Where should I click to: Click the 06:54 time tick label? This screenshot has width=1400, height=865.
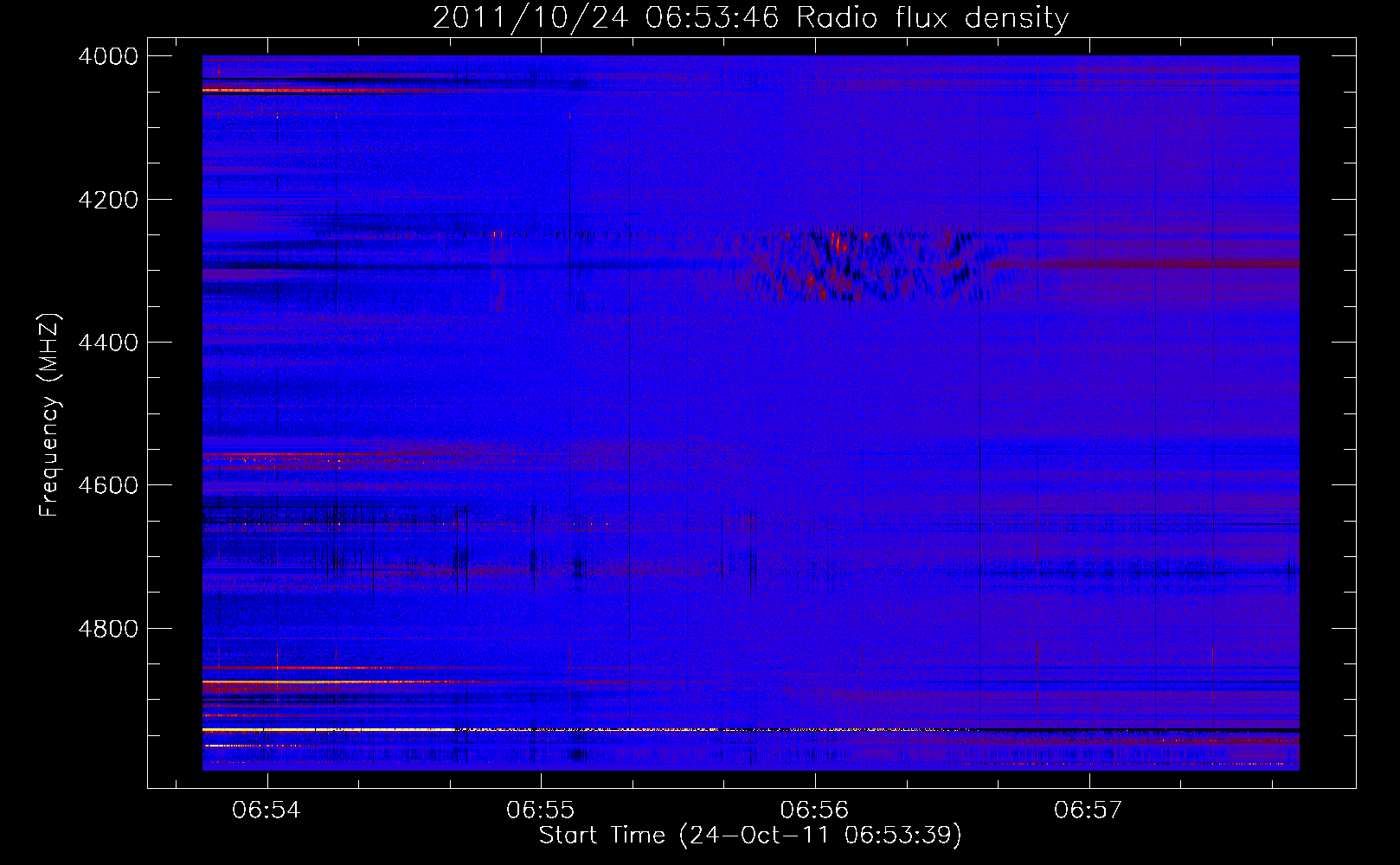(x=267, y=810)
